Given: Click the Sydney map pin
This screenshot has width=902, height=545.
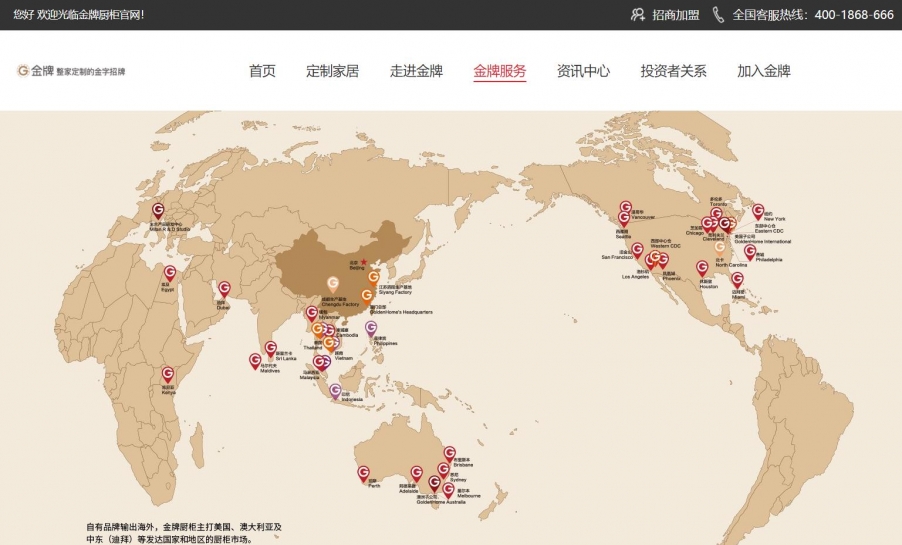Looking at the screenshot, I should (443, 470).
